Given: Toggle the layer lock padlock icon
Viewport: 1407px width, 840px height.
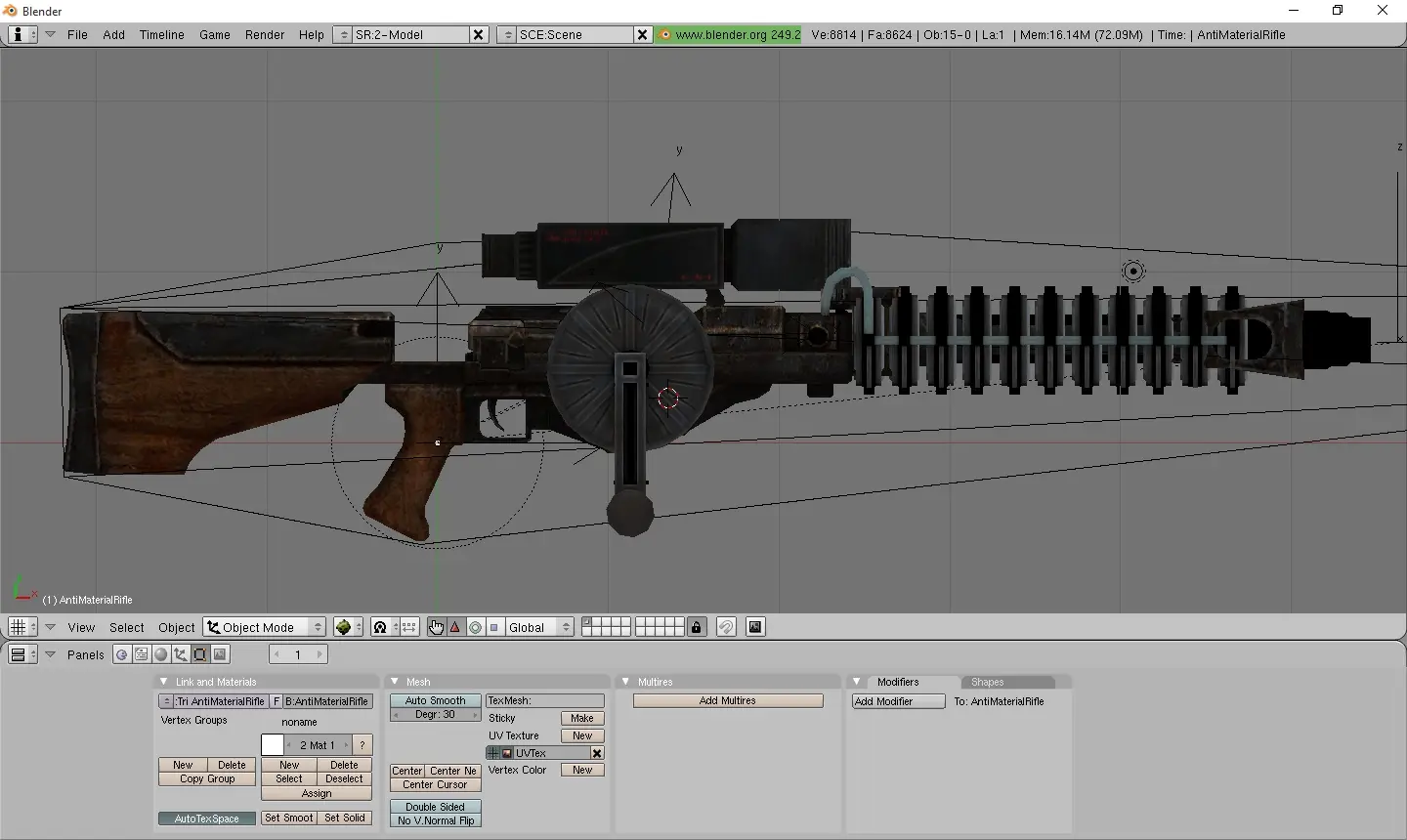Looking at the screenshot, I should (x=696, y=627).
